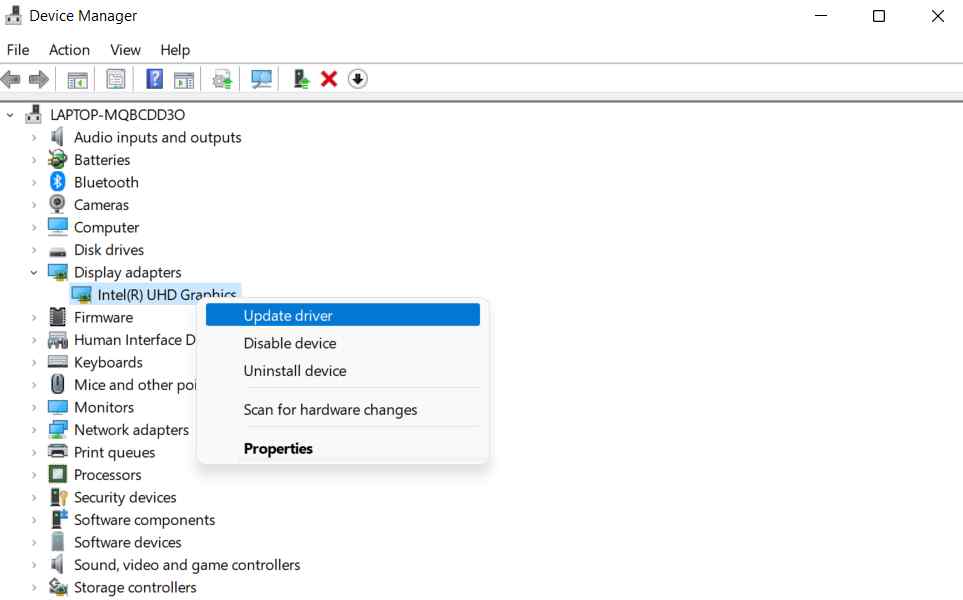
Task: Expand the Monitors chevron
Action: (x=34, y=407)
